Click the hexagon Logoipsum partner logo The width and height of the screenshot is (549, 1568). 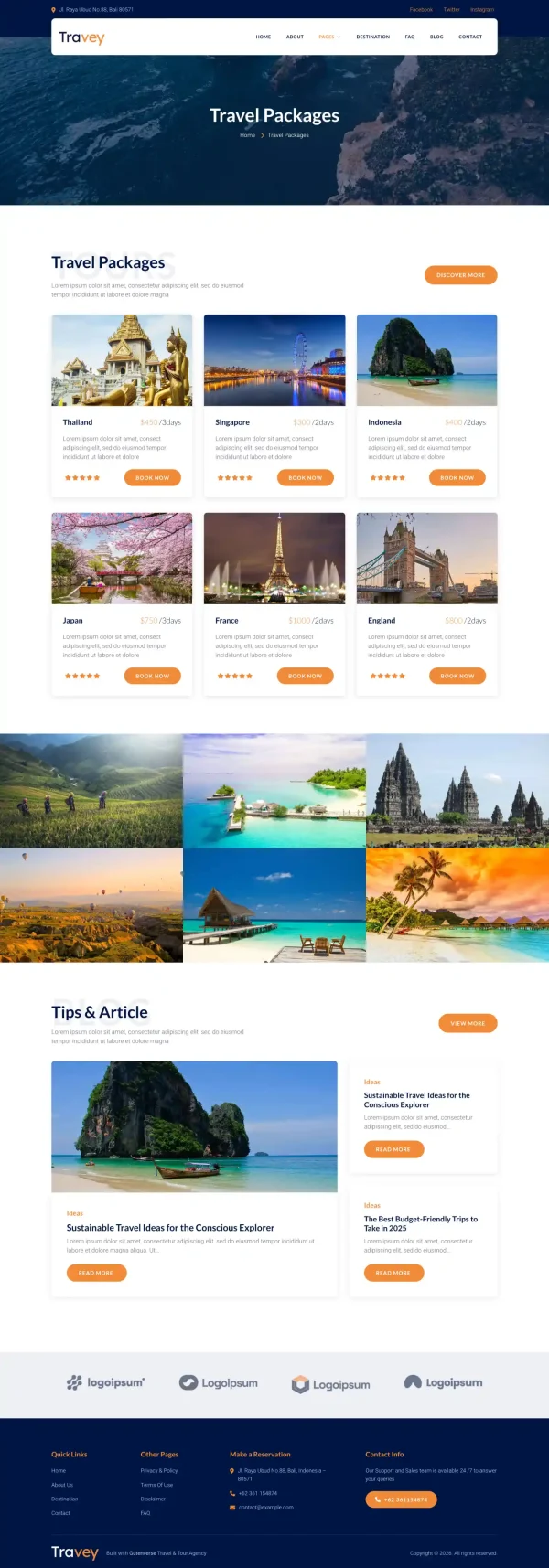[330, 1384]
